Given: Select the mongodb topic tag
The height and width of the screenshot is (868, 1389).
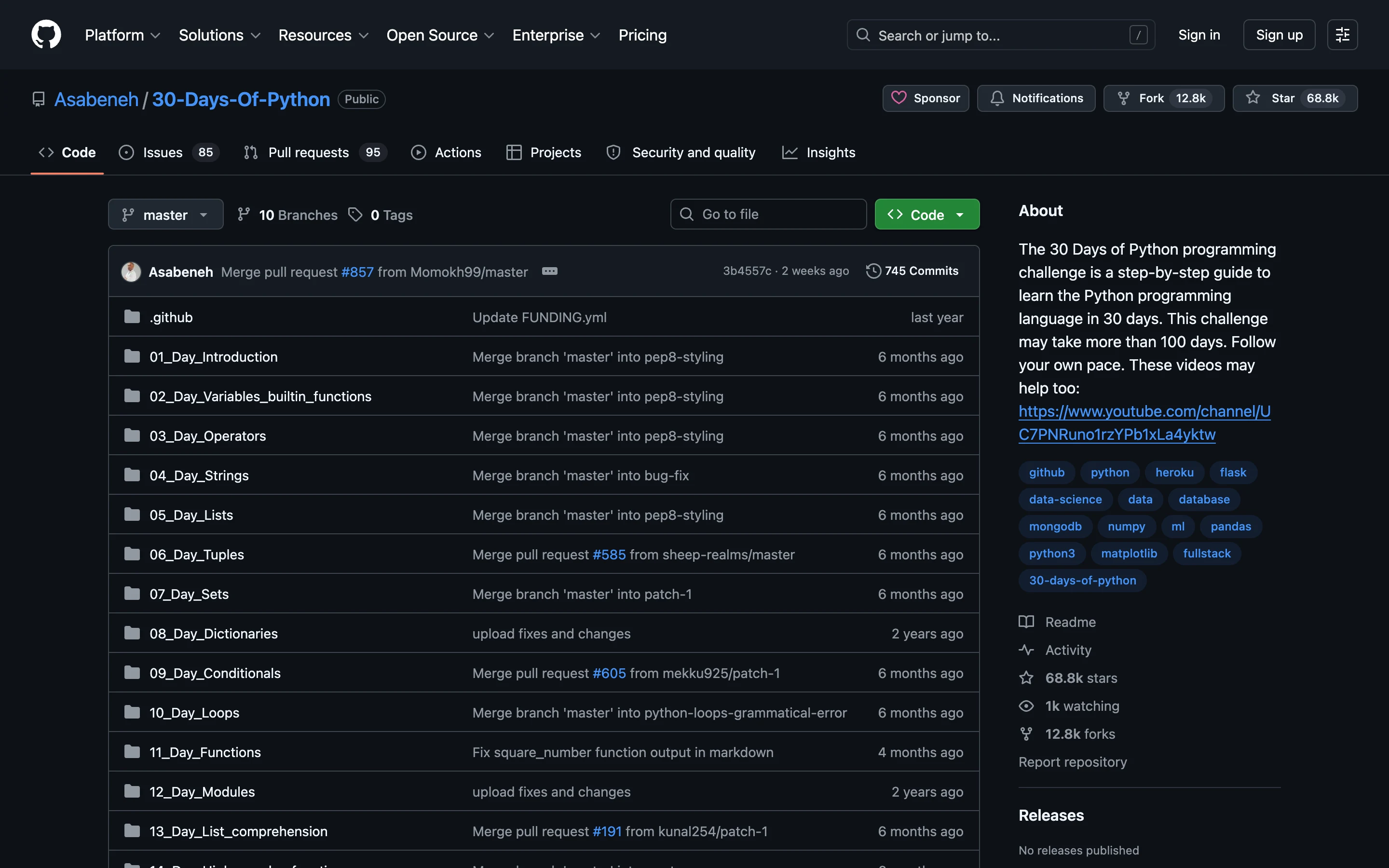Looking at the screenshot, I should coord(1055,527).
